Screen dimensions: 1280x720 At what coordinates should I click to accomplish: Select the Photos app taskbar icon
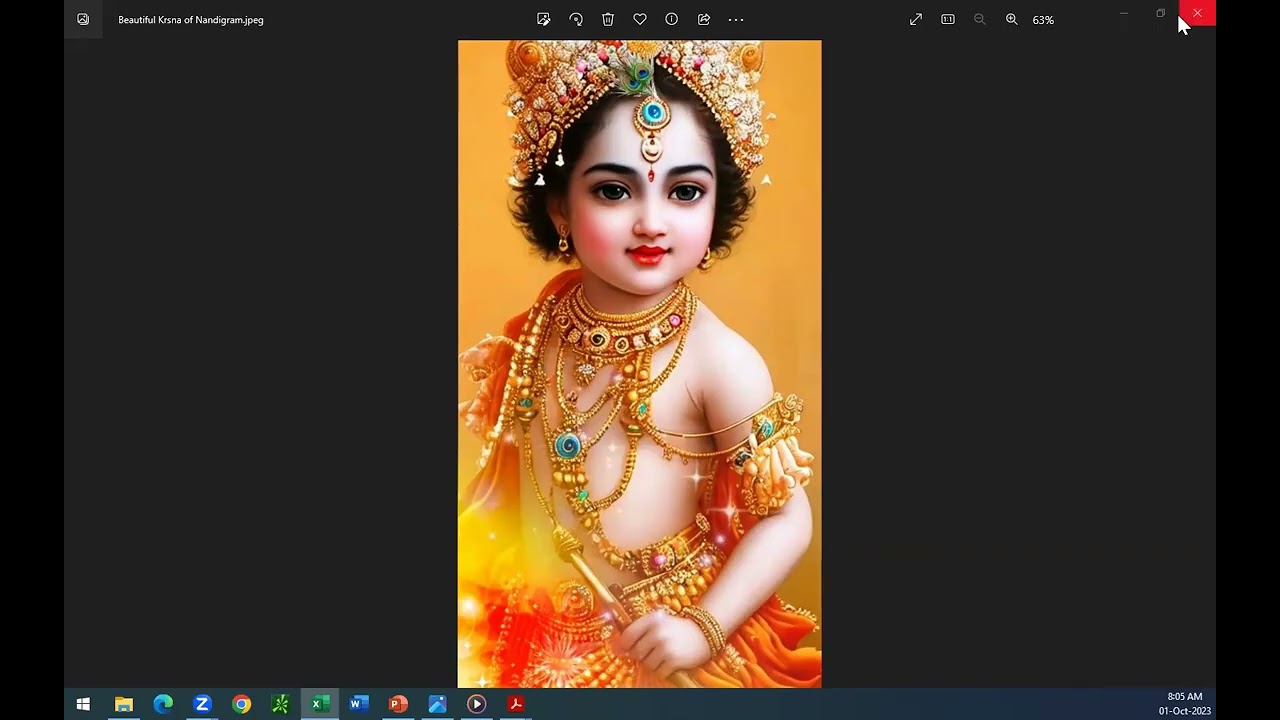pyautogui.click(x=437, y=704)
